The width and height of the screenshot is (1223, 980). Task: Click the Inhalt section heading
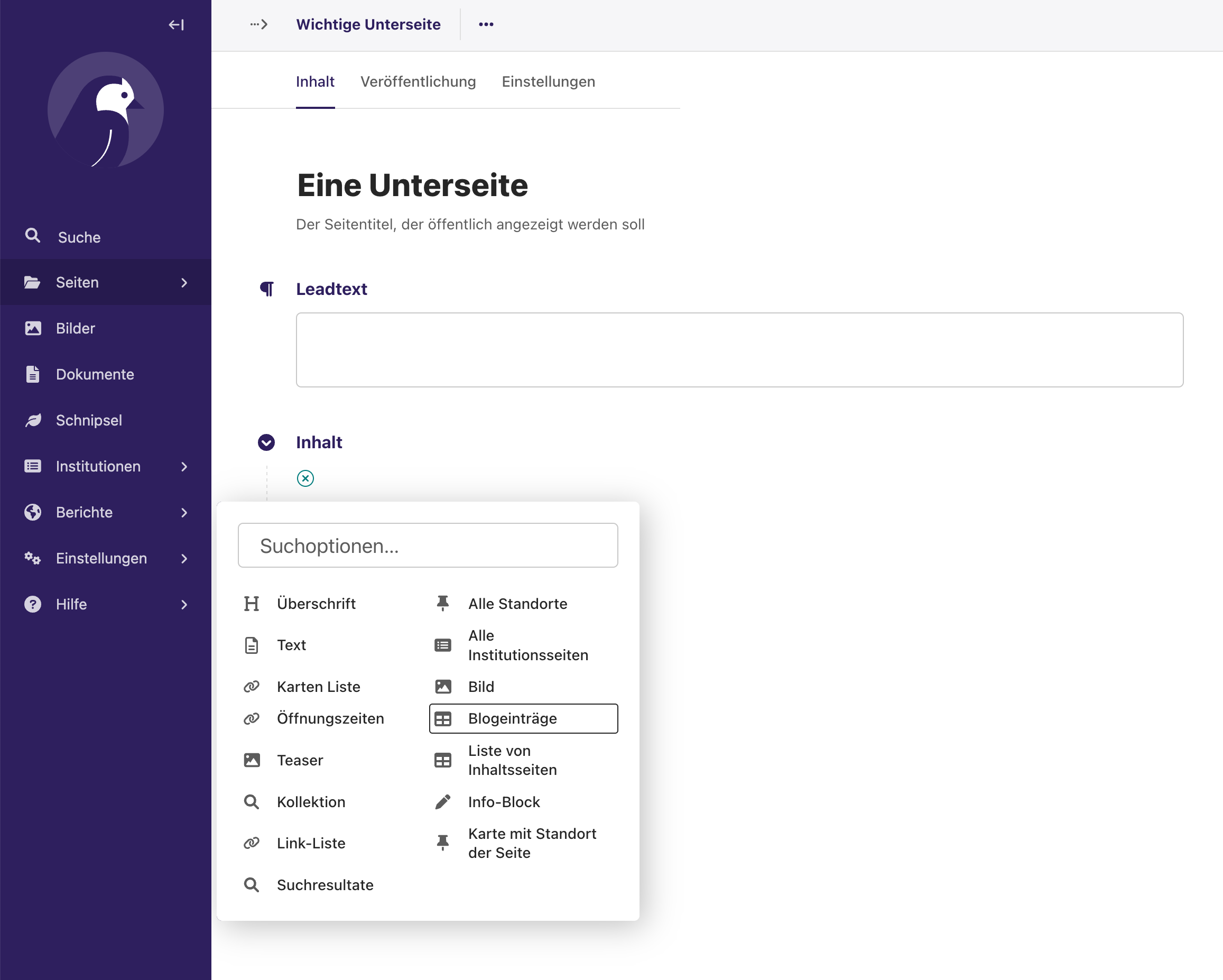point(319,442)
